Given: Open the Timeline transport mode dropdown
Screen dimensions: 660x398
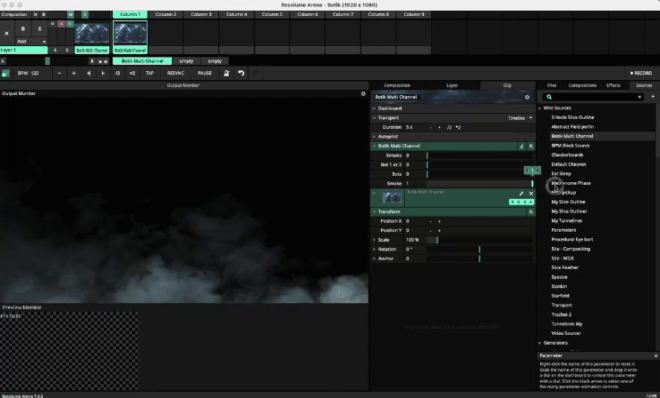Looking at the screenshot, I should point(520,118).
